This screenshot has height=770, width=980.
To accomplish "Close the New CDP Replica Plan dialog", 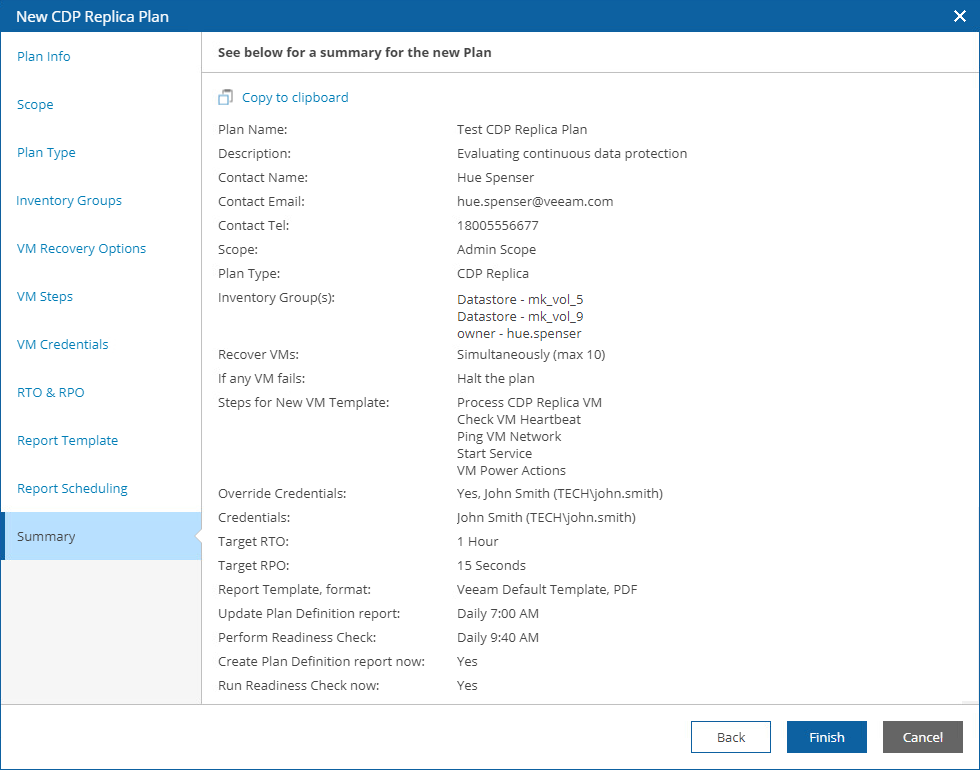I will (959, 16).
